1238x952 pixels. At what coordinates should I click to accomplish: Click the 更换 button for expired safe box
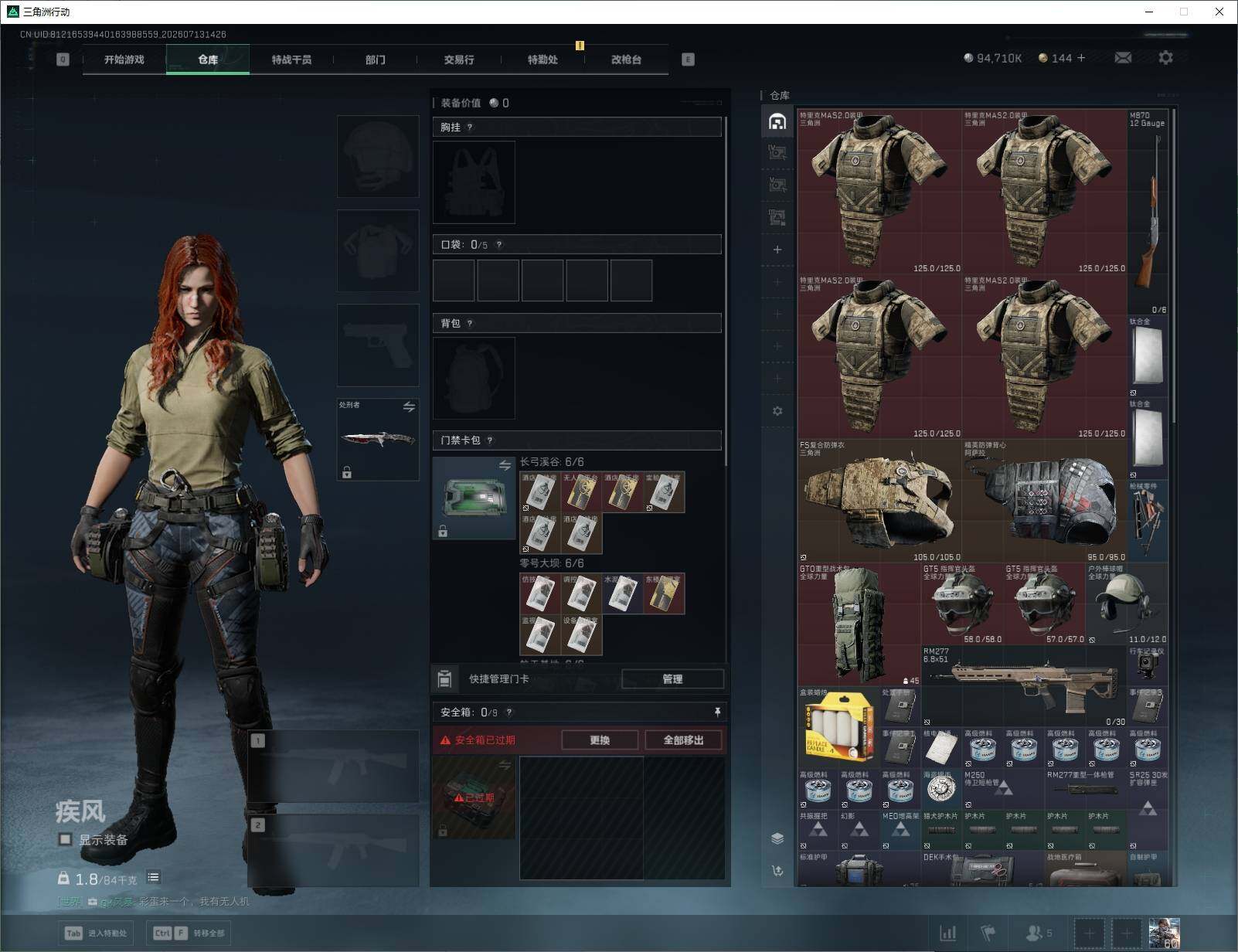click(x=600, y=740)
